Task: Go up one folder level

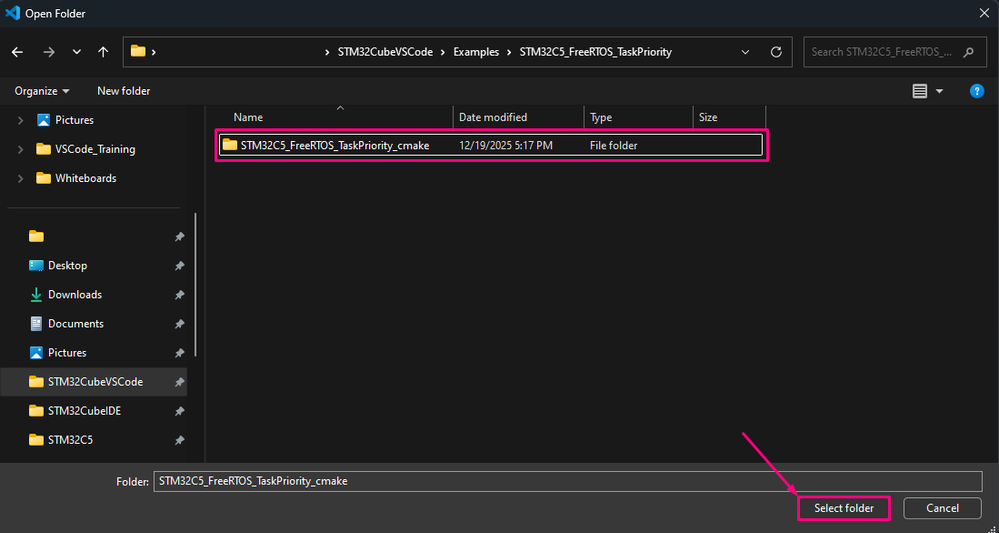Action: click(x=103, y=52)
